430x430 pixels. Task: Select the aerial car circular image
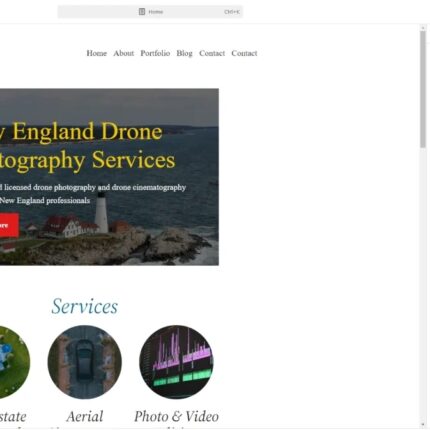[85, 362]
